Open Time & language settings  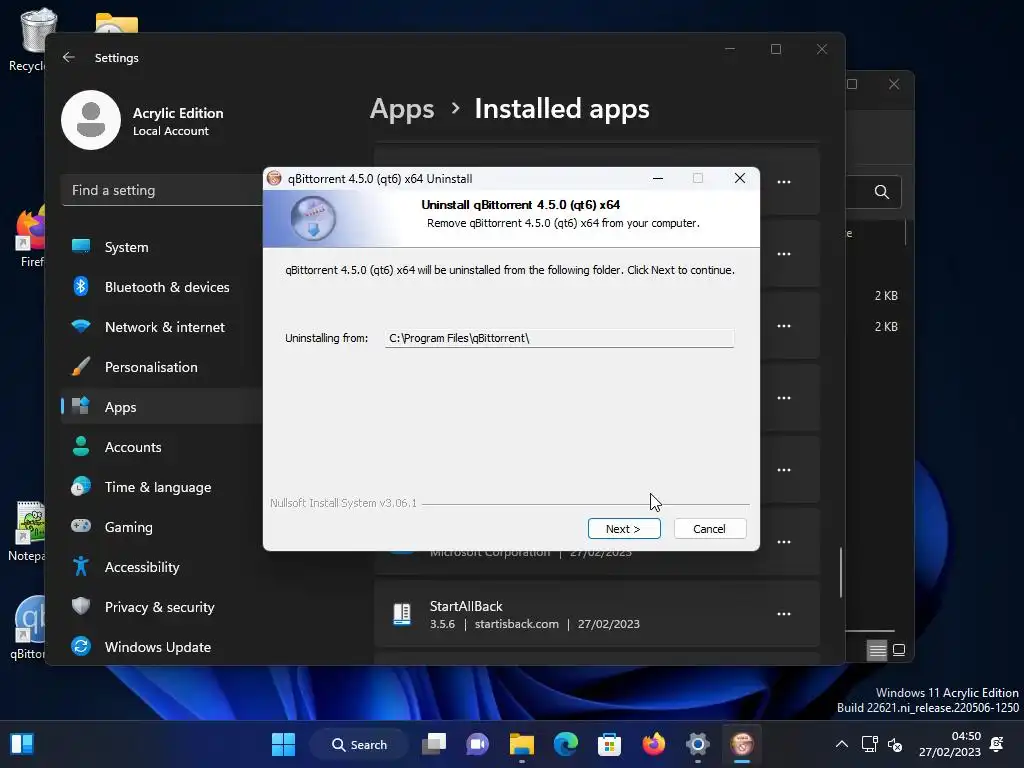162,487
